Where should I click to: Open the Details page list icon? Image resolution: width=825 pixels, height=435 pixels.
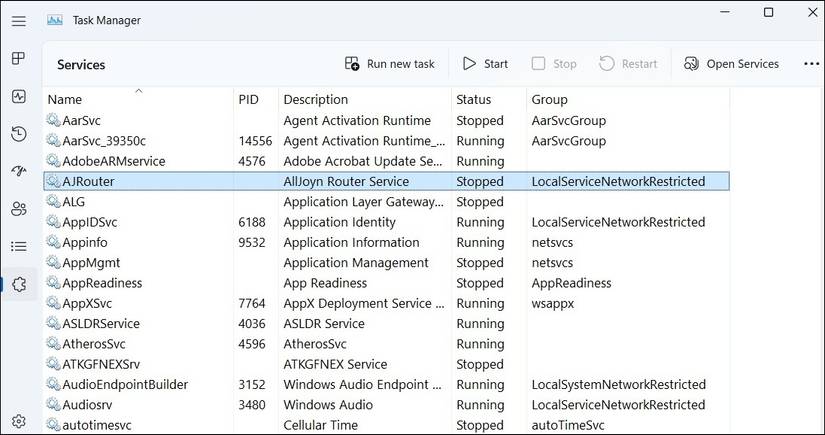point(18,246)
